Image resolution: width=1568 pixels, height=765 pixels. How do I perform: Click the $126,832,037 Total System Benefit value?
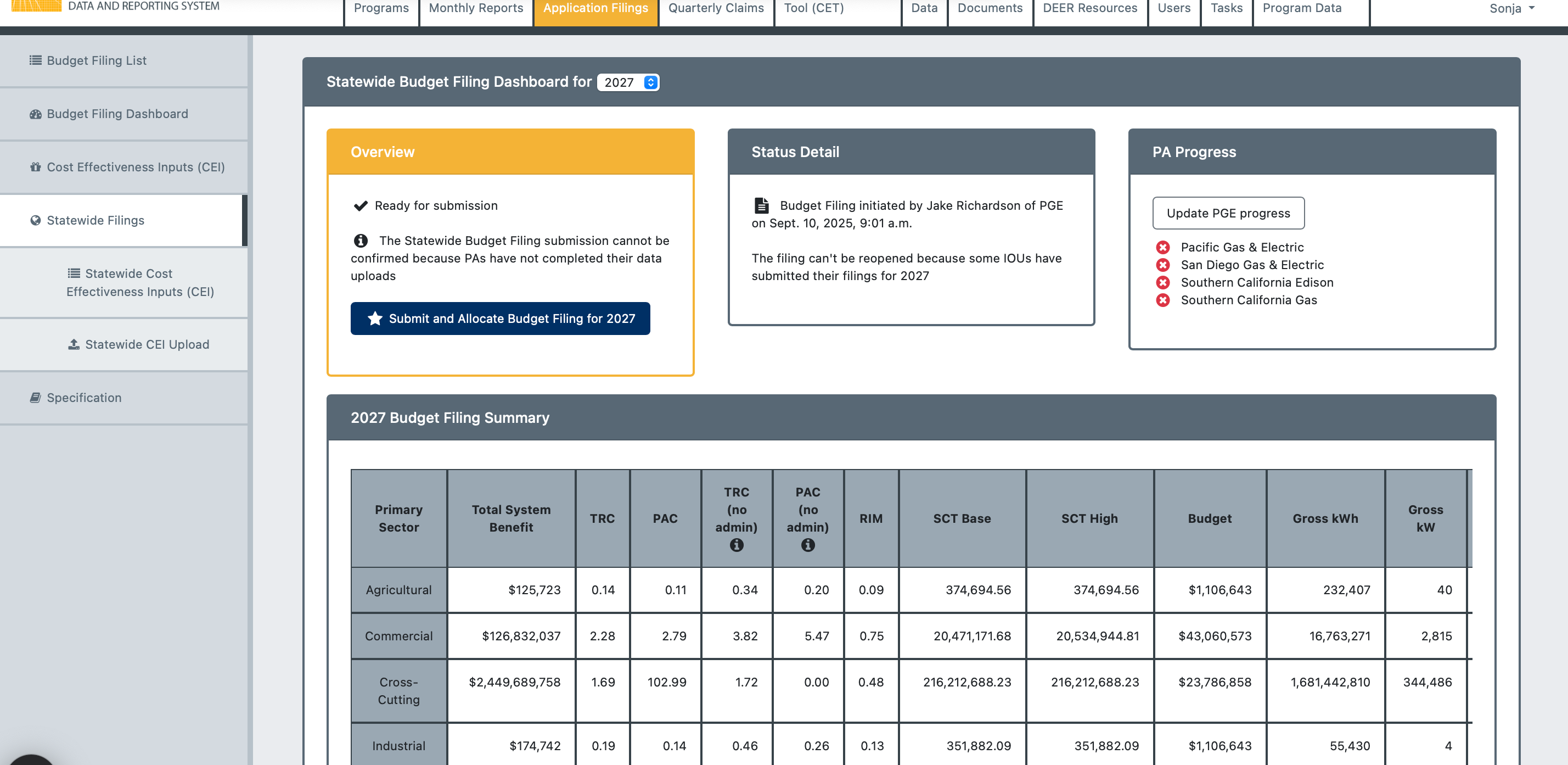coord(521,636)
